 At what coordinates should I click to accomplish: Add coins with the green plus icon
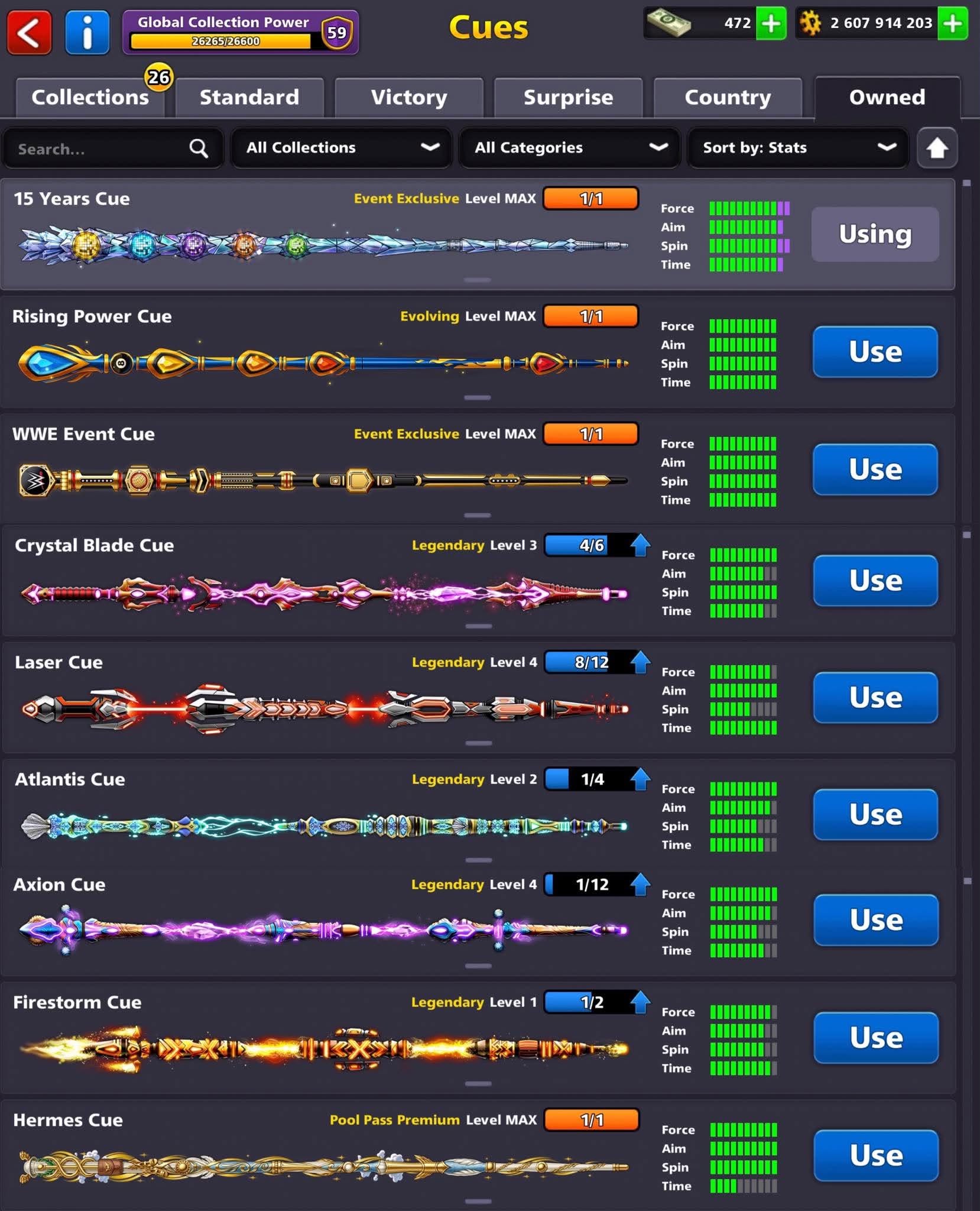(x=952, y=24)
